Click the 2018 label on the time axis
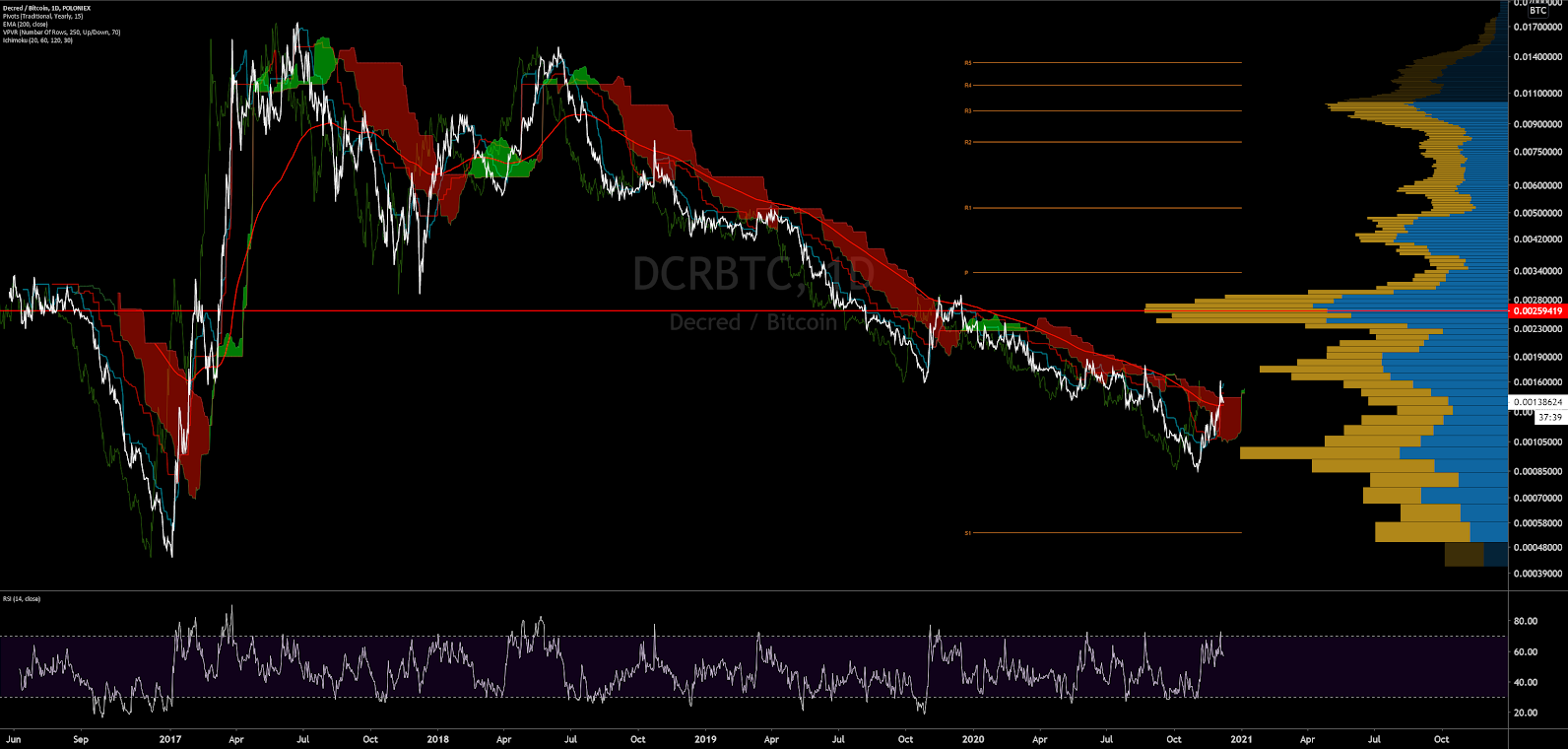This screenshot has width=1568, height=749. (x=438, y=739)
